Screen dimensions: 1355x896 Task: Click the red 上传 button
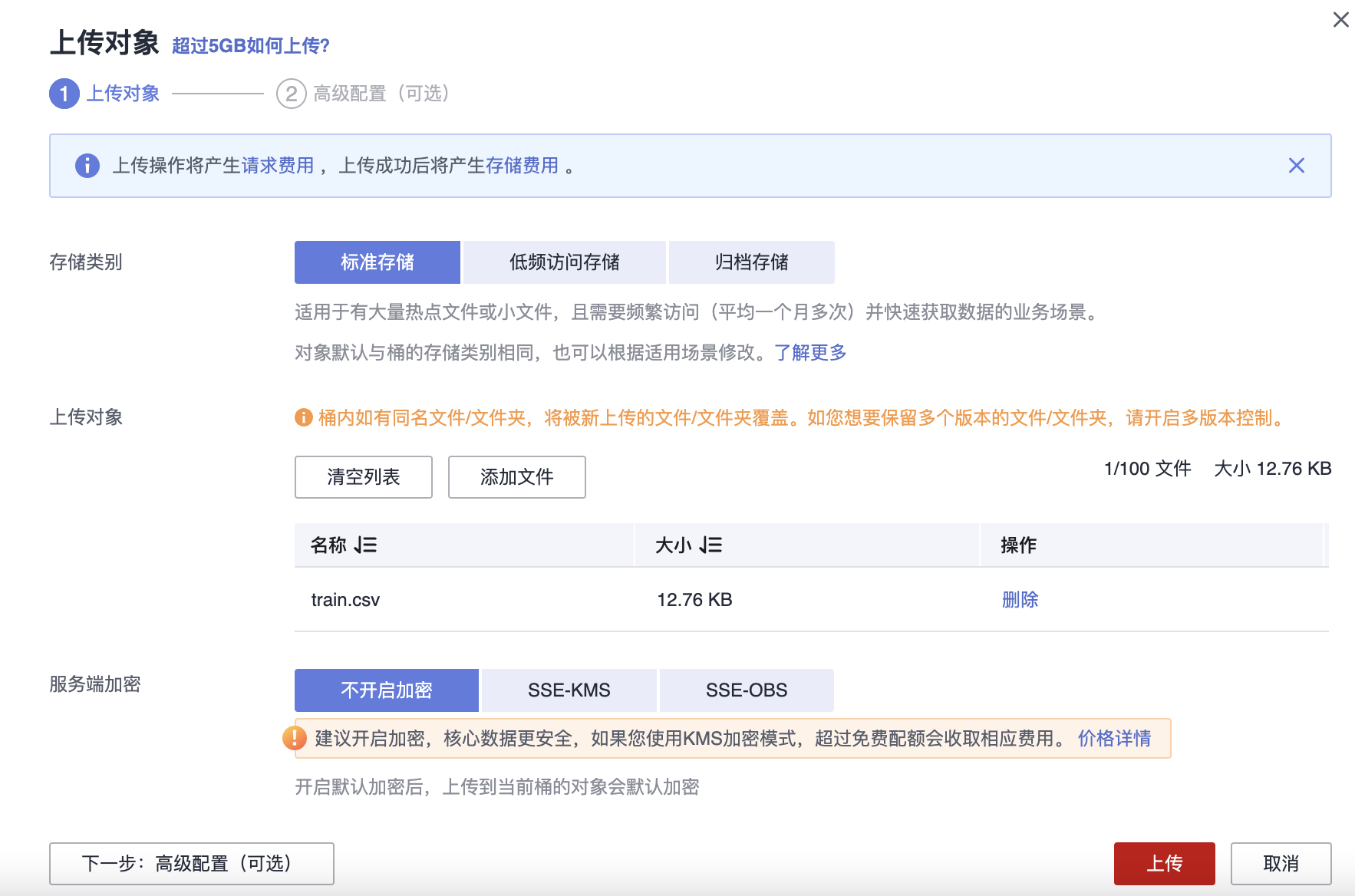pos(1164,864)
